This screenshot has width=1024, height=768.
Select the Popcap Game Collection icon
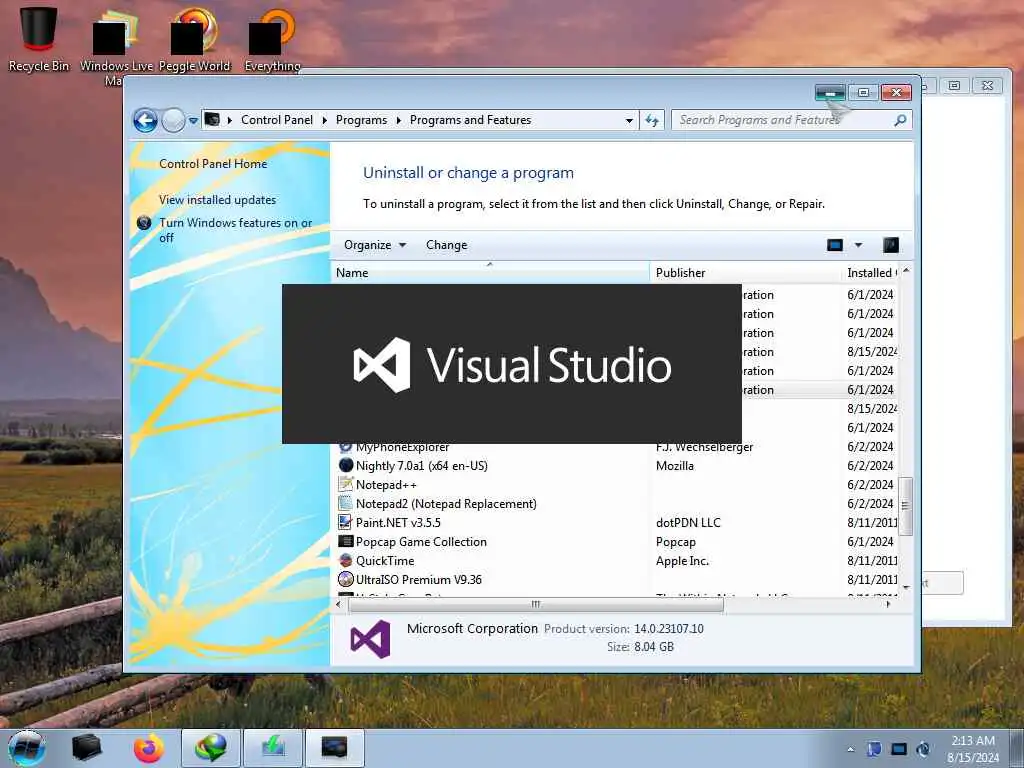345,541
